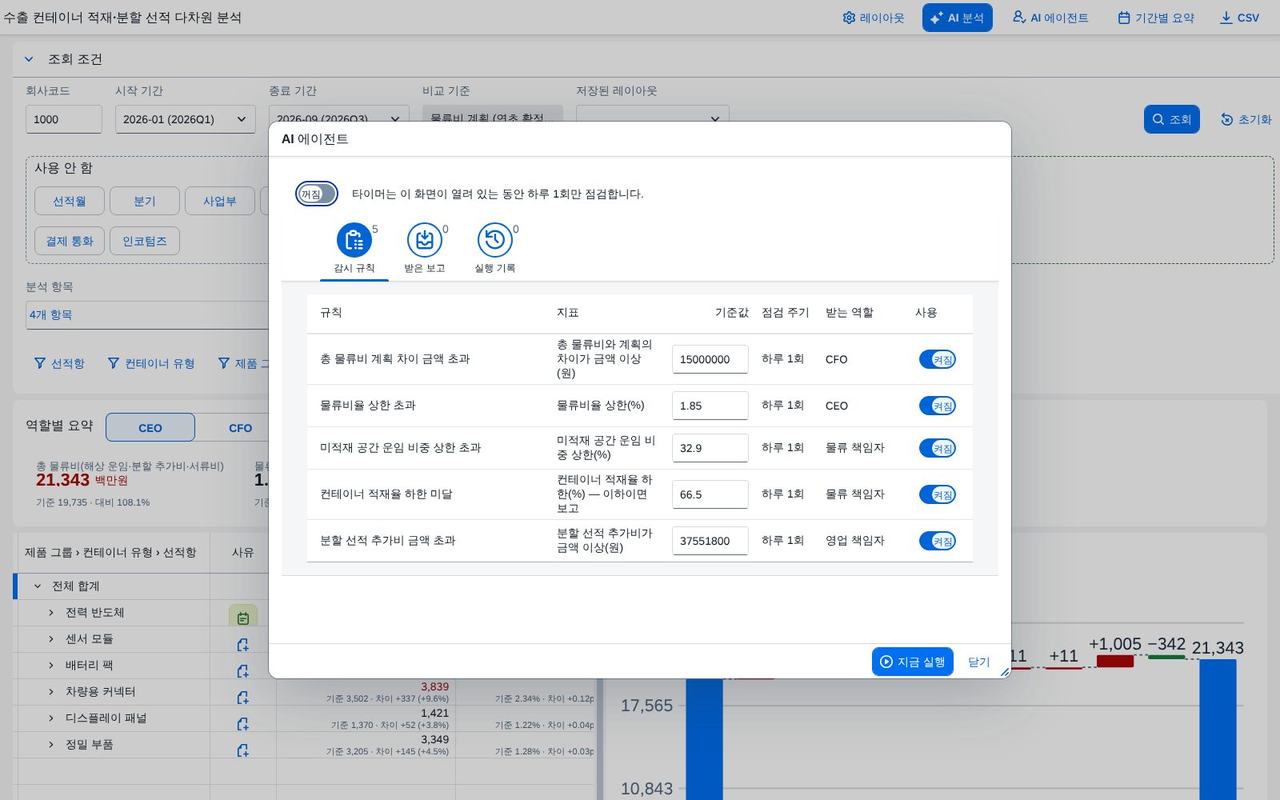Click the 센서 모듈 add-note icon
This screenshot has width=1280, height=800.
243,645
